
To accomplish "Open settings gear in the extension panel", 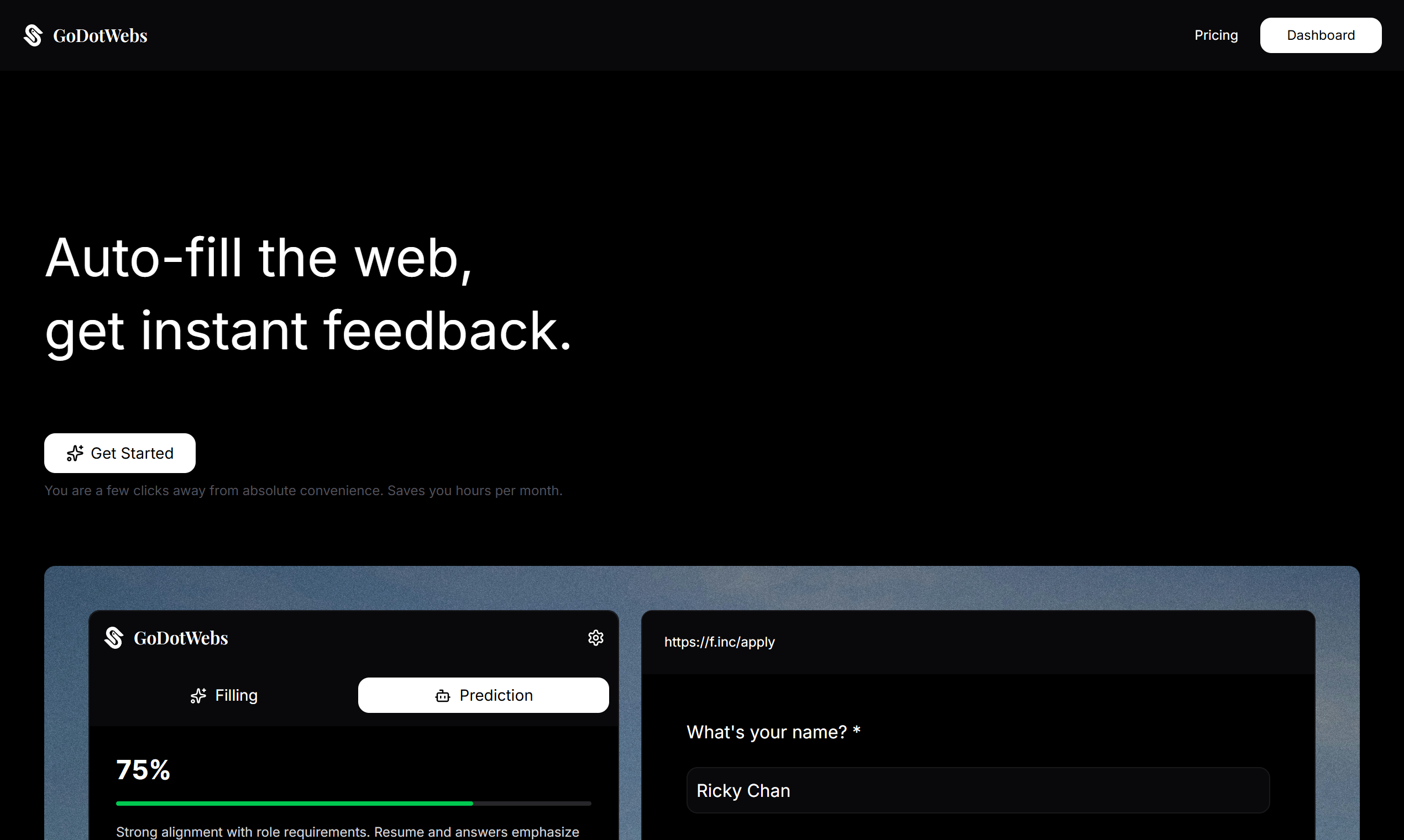I will 595,638.
